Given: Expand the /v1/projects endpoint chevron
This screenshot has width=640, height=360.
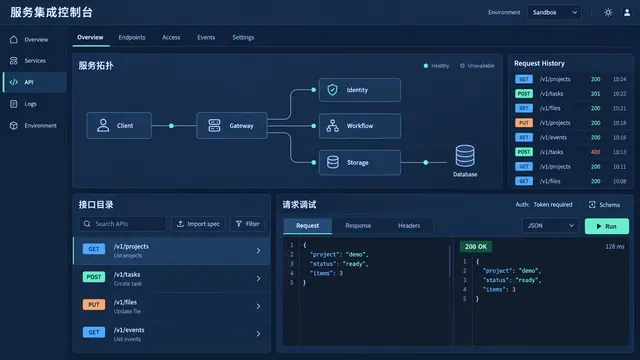Looking at the screenshot, I should [x=258, y=251].
